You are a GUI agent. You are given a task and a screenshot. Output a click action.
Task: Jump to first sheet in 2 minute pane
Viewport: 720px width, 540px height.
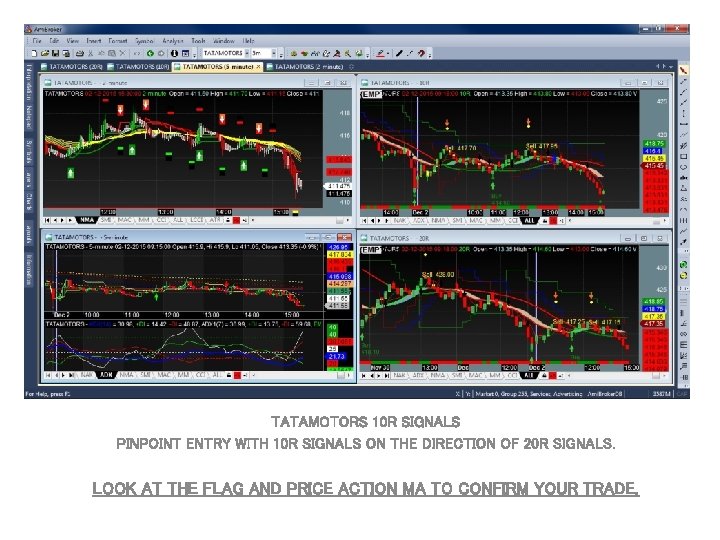coord(47,220)
